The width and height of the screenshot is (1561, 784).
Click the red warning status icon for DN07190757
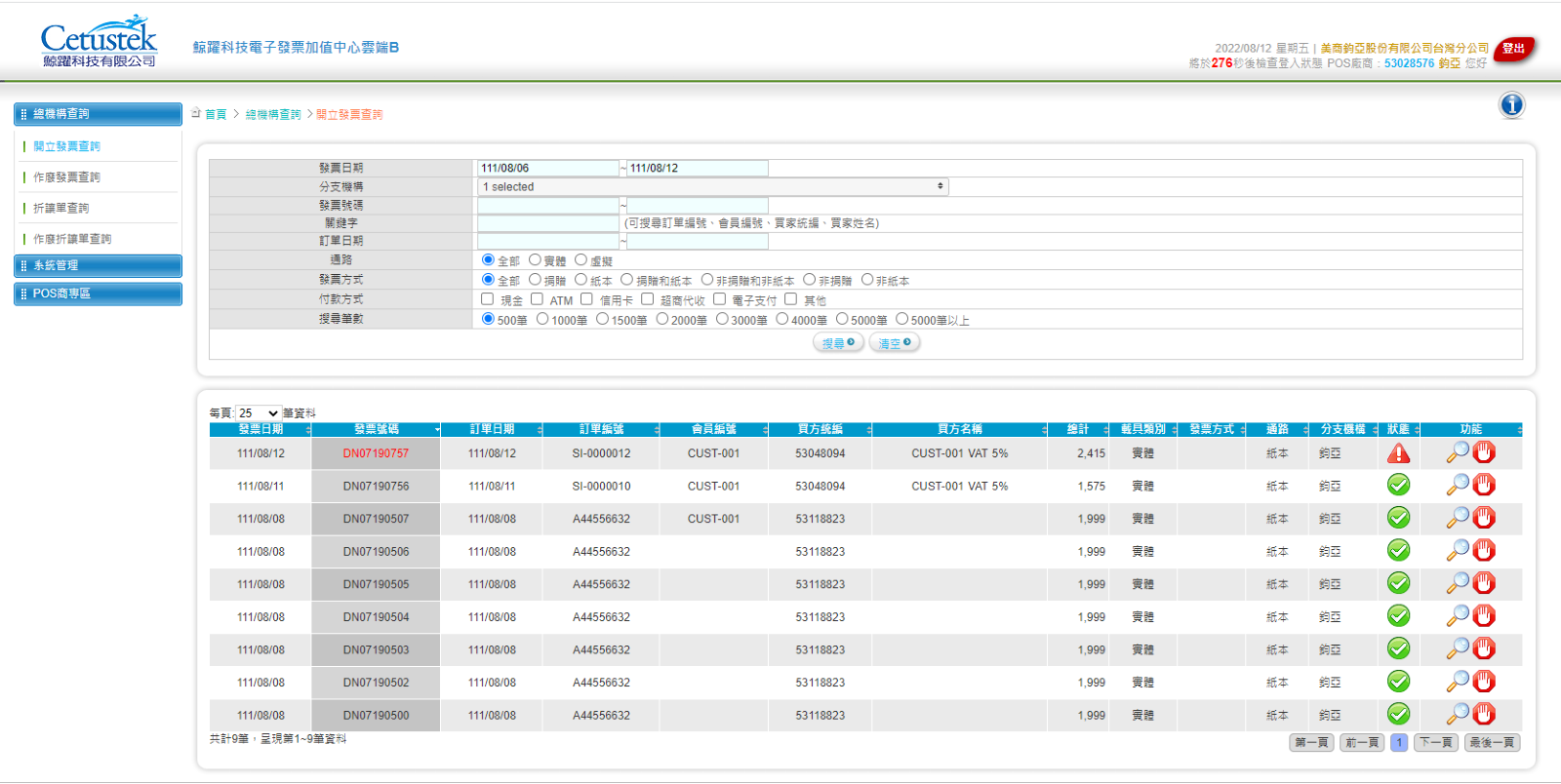[1399, 452]
